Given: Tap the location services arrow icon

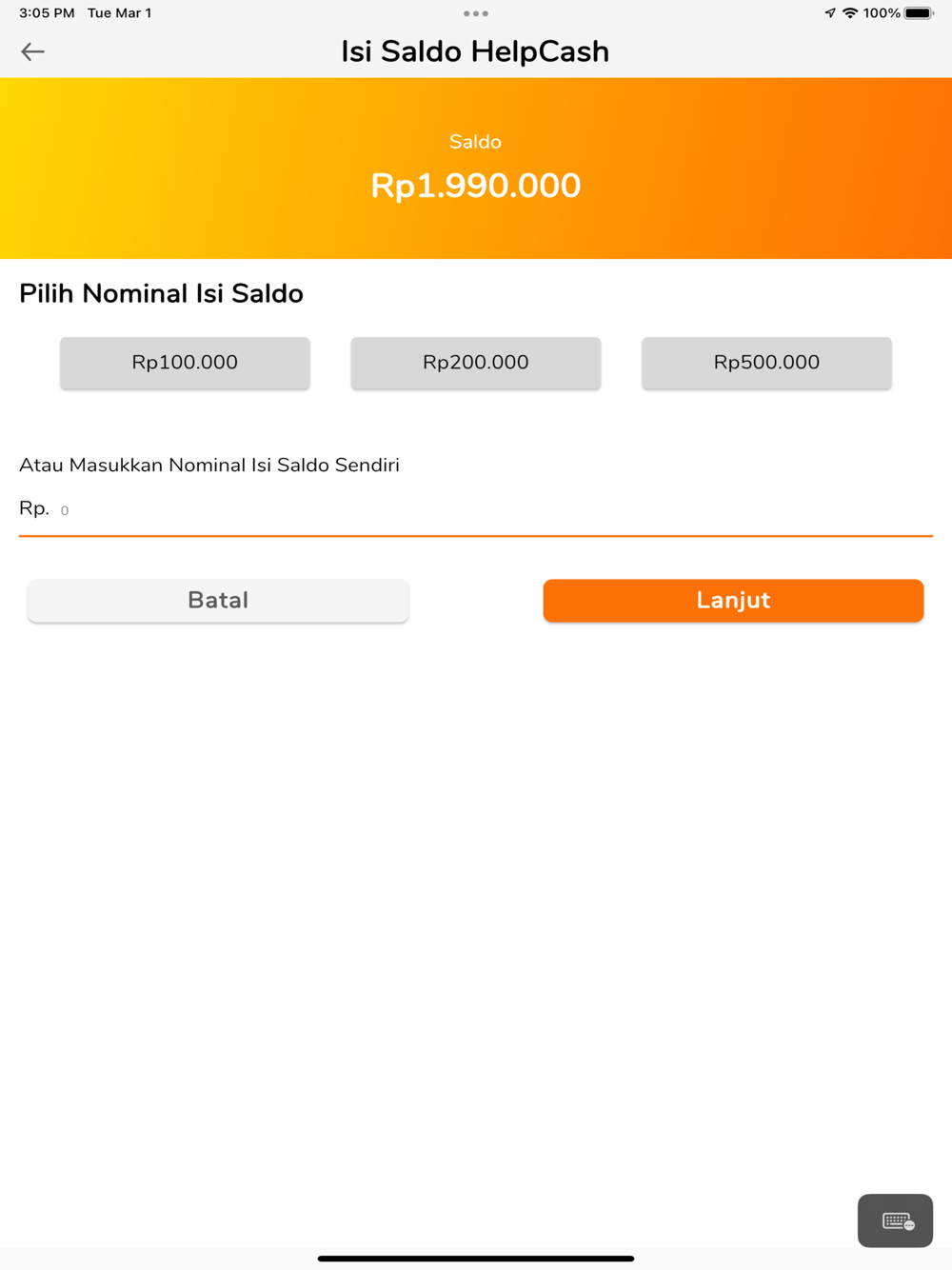Looking at the screenshot, I should [x=830, y=13].
